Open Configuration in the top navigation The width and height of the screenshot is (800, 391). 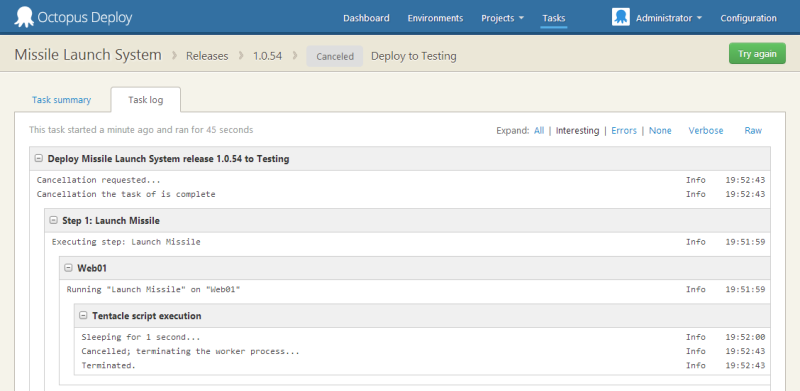point(748,18)
